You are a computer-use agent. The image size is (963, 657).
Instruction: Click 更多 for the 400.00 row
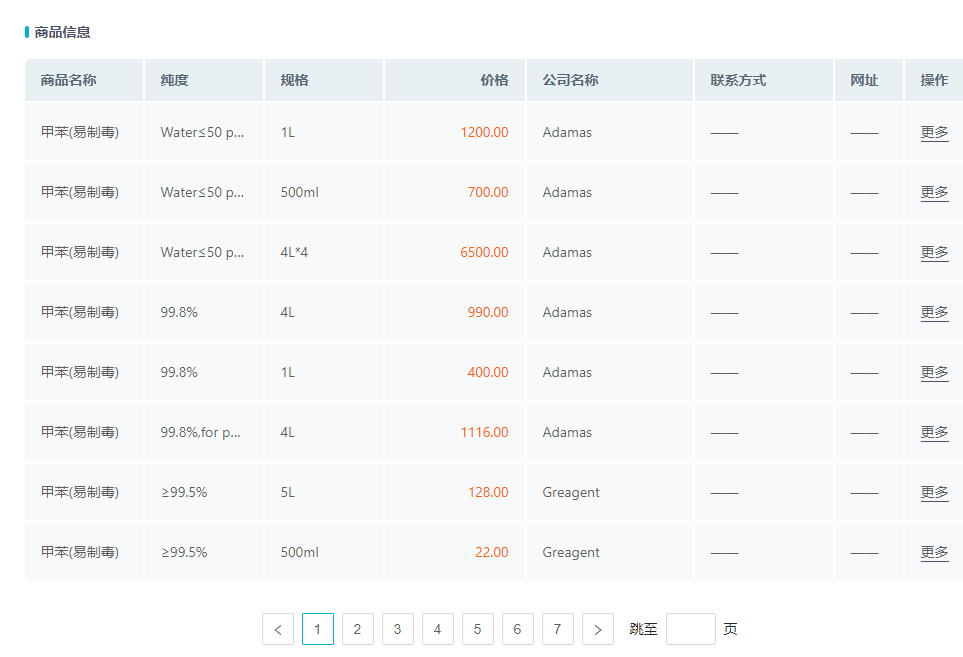click(934, 372)
